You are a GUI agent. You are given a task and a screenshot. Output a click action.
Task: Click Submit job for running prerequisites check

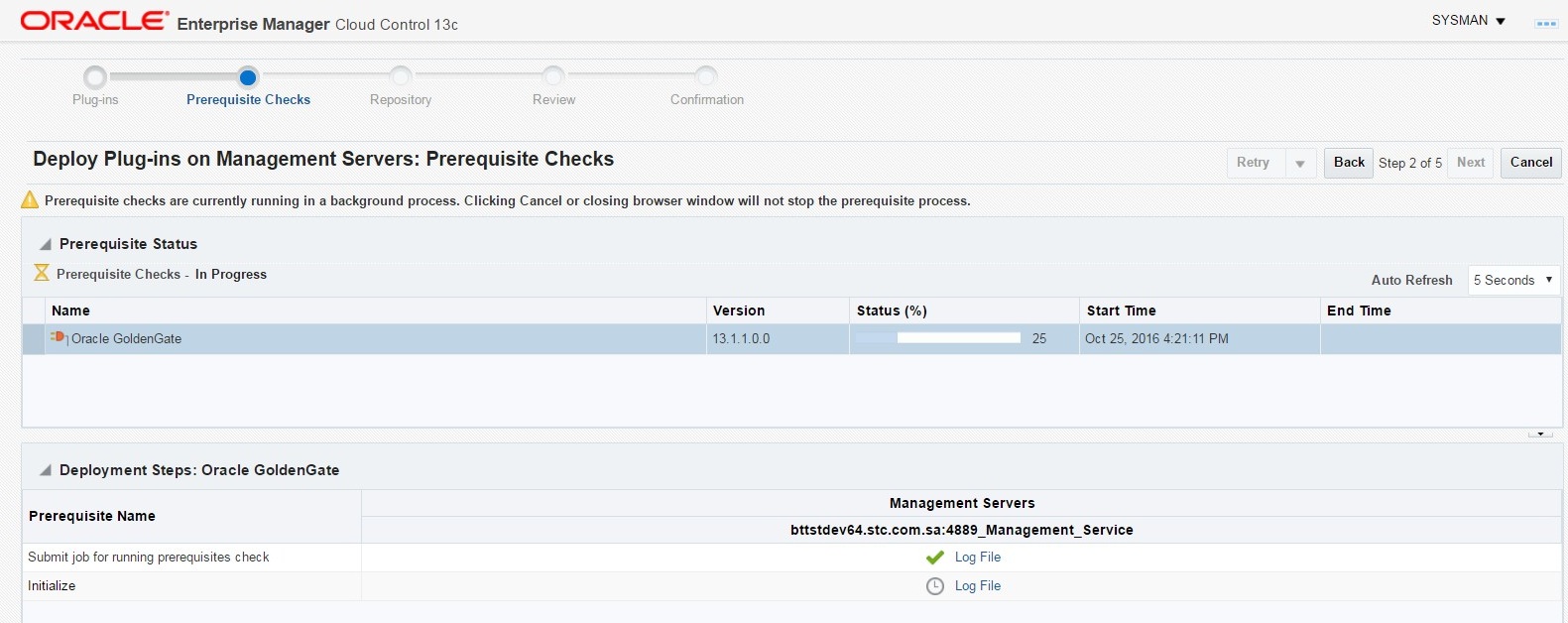pos(149,558)
